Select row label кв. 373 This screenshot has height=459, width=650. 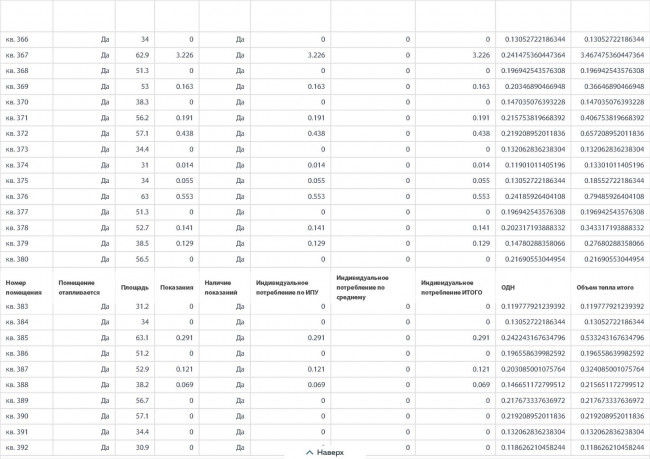tap(17, 149)
